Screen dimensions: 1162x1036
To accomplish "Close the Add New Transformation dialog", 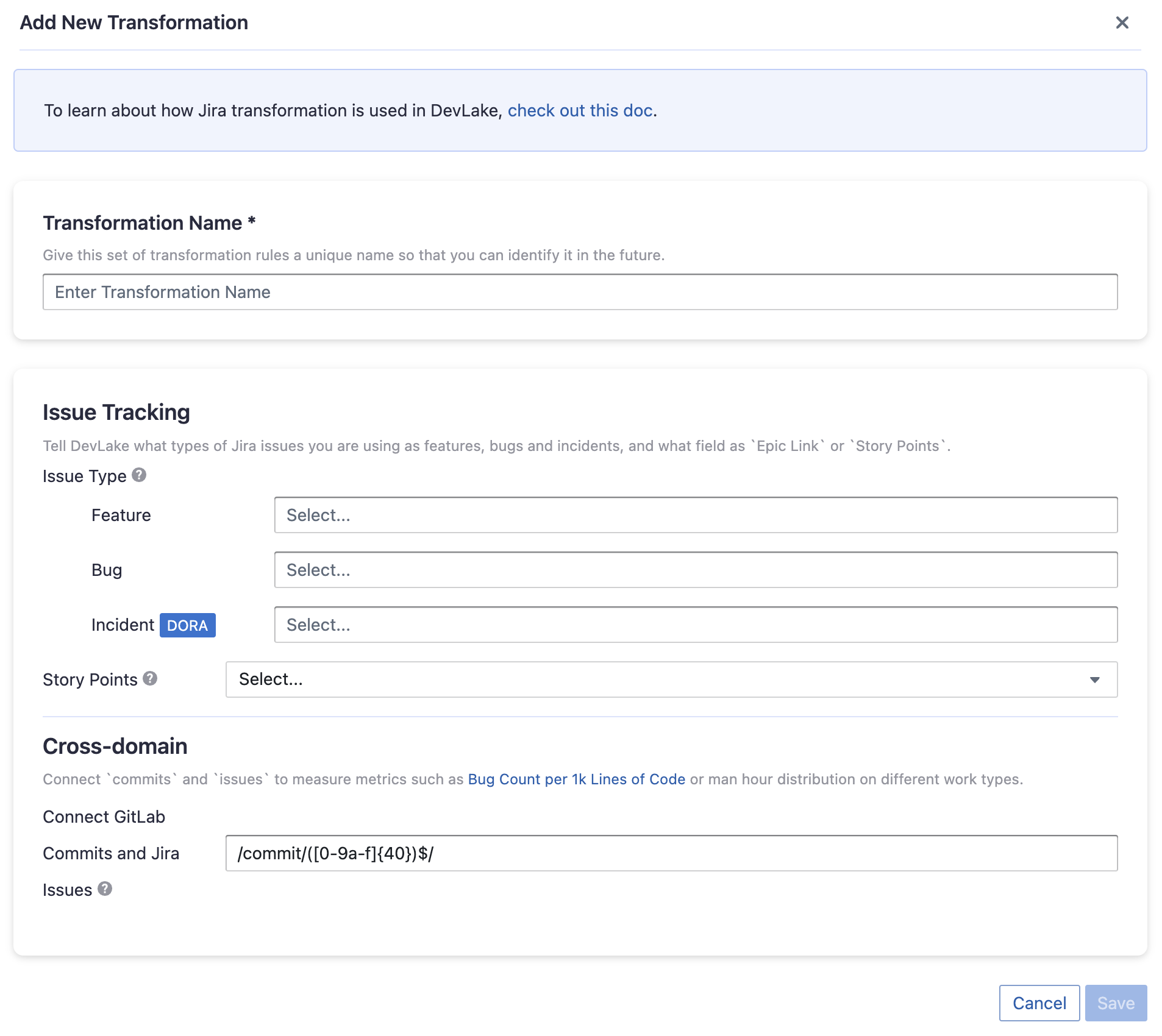I will coord(1122,23).
